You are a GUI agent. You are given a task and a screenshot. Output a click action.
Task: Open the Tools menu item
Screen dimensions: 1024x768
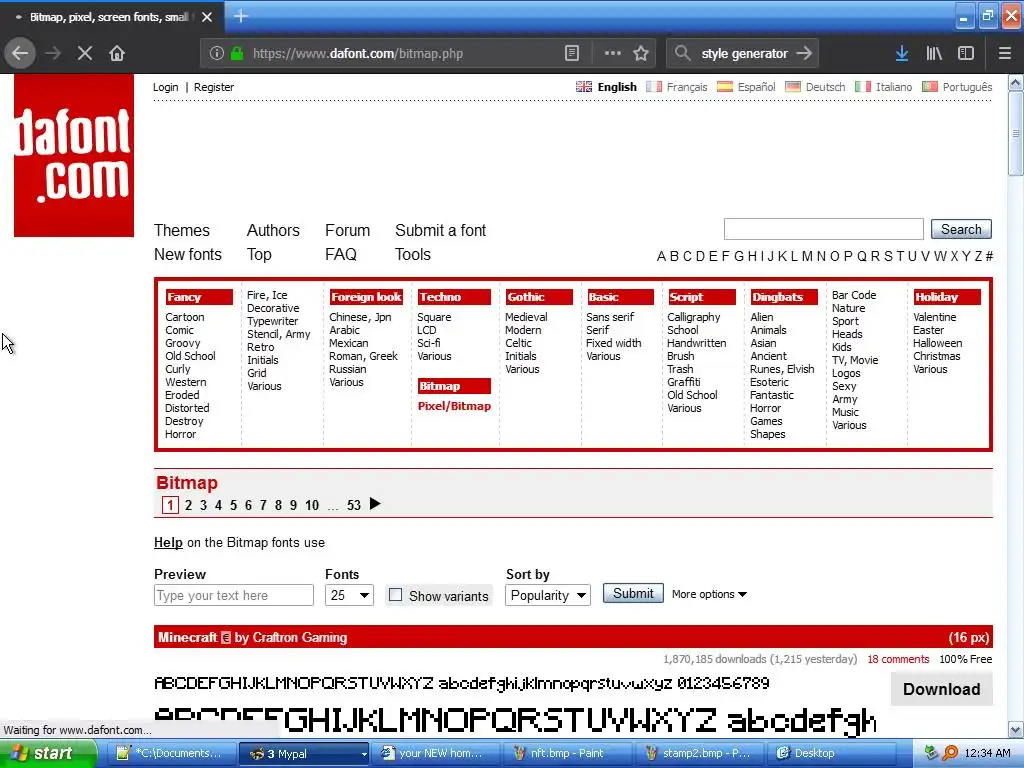(413, 255)
